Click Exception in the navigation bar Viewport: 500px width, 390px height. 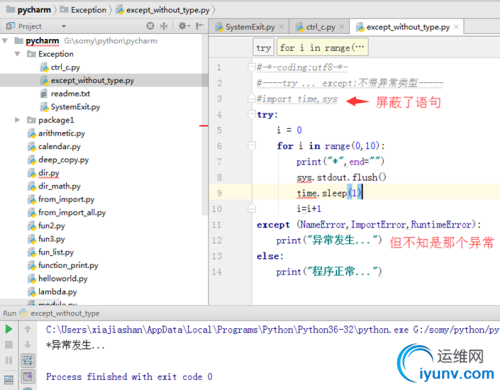(x=83, y=10)
